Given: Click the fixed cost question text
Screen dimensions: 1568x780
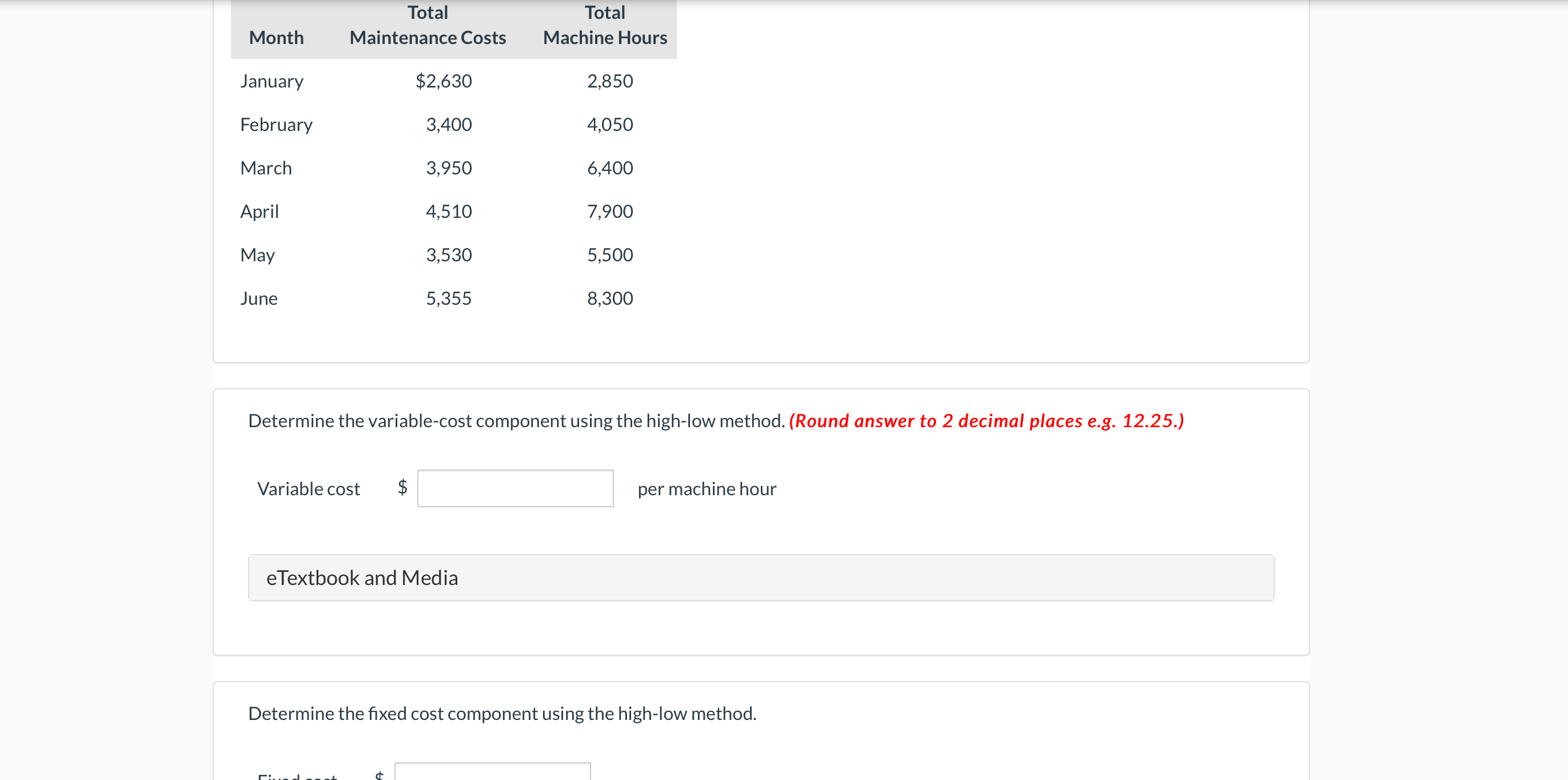Looking at the screenshot, I should (x=502, y=713).
